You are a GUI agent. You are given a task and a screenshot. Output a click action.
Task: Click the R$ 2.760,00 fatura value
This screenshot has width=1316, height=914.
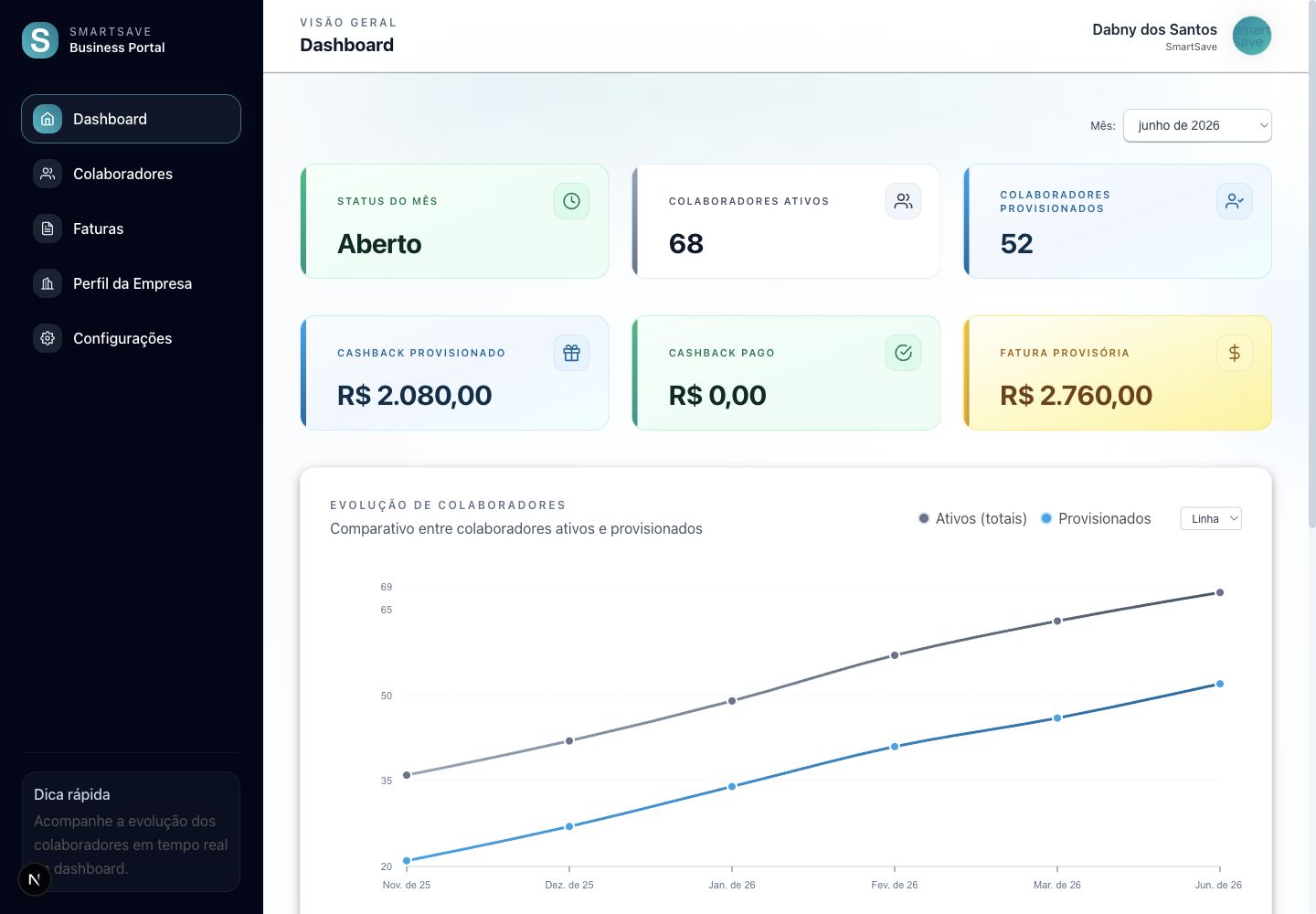1077,396
